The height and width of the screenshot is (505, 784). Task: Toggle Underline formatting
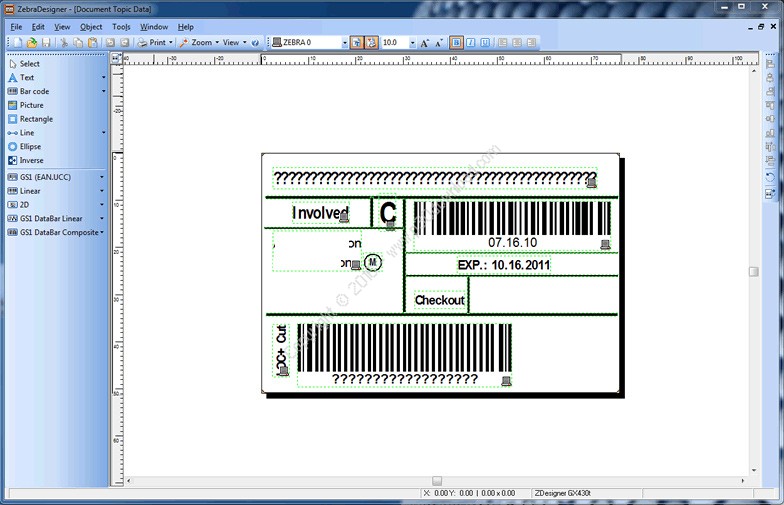485,42
